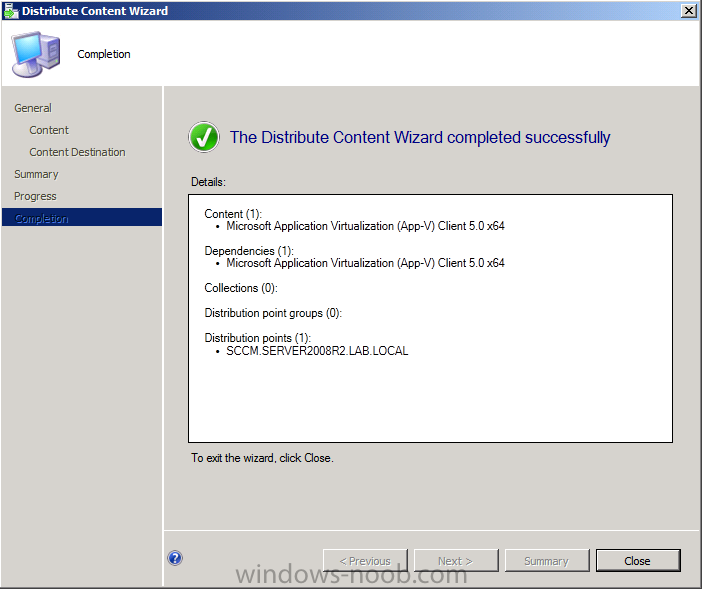This screenshot has height=589, width=702.
Task: Click the Collections (0) line
Action: [x=241, y=288]
